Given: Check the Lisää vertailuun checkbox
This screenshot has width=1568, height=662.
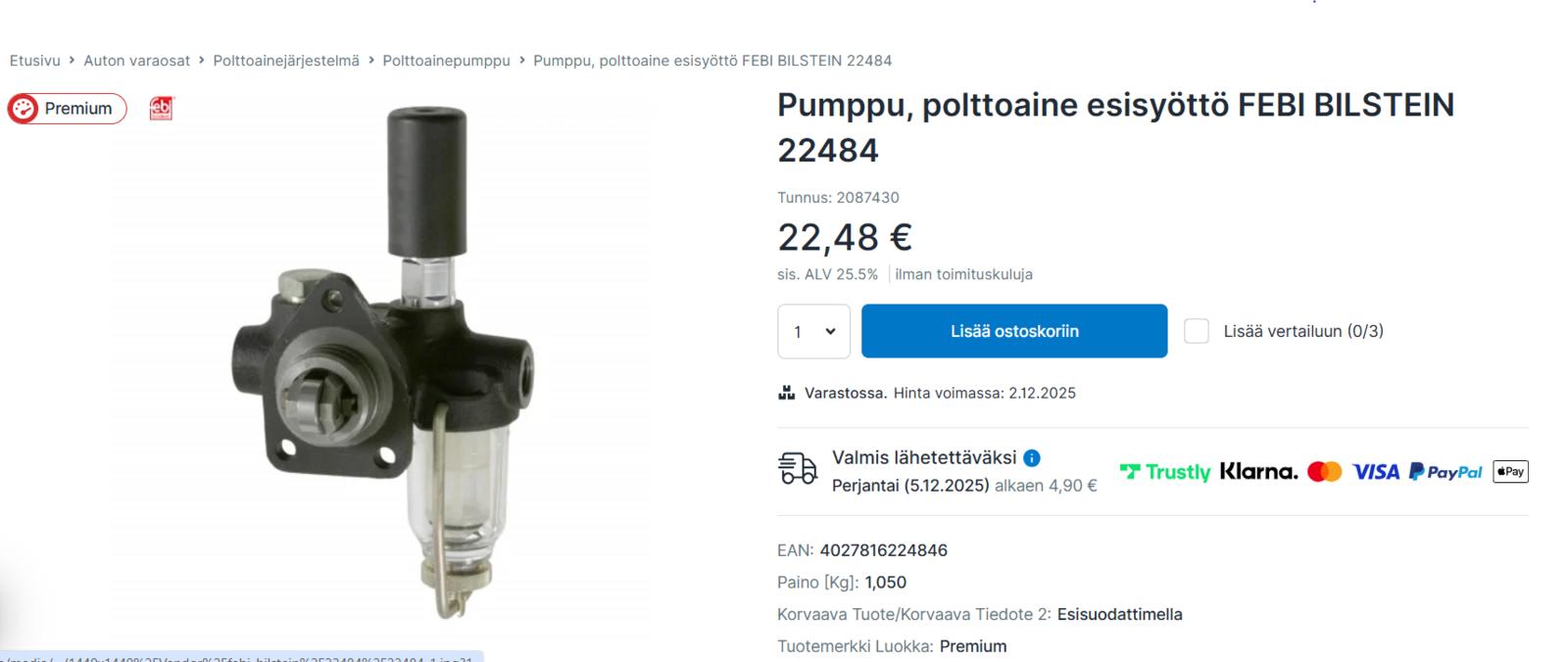Looking at the screenshot, I should (1196, 331).
